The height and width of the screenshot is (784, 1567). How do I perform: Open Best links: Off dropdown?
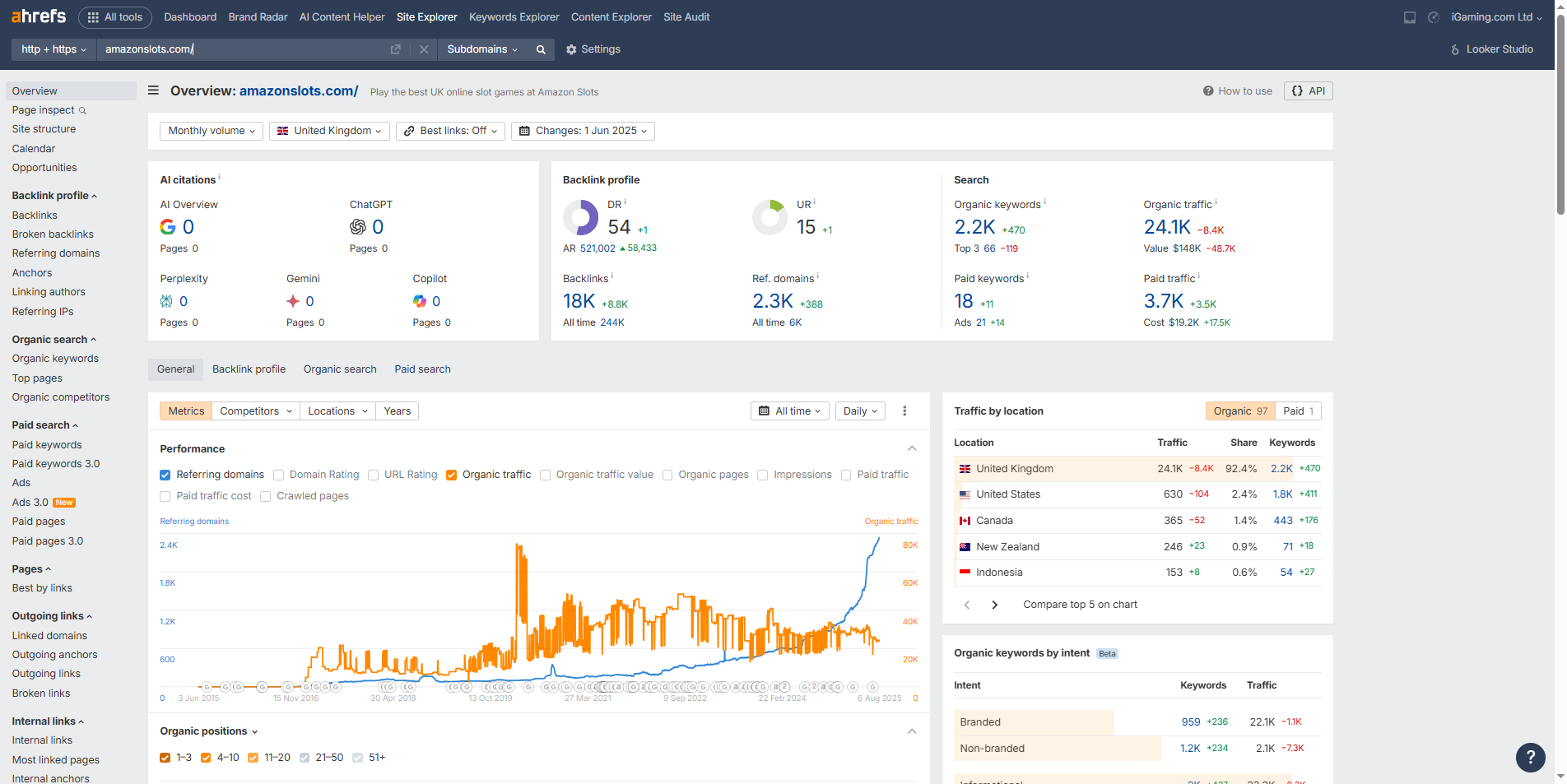(450, 131)
